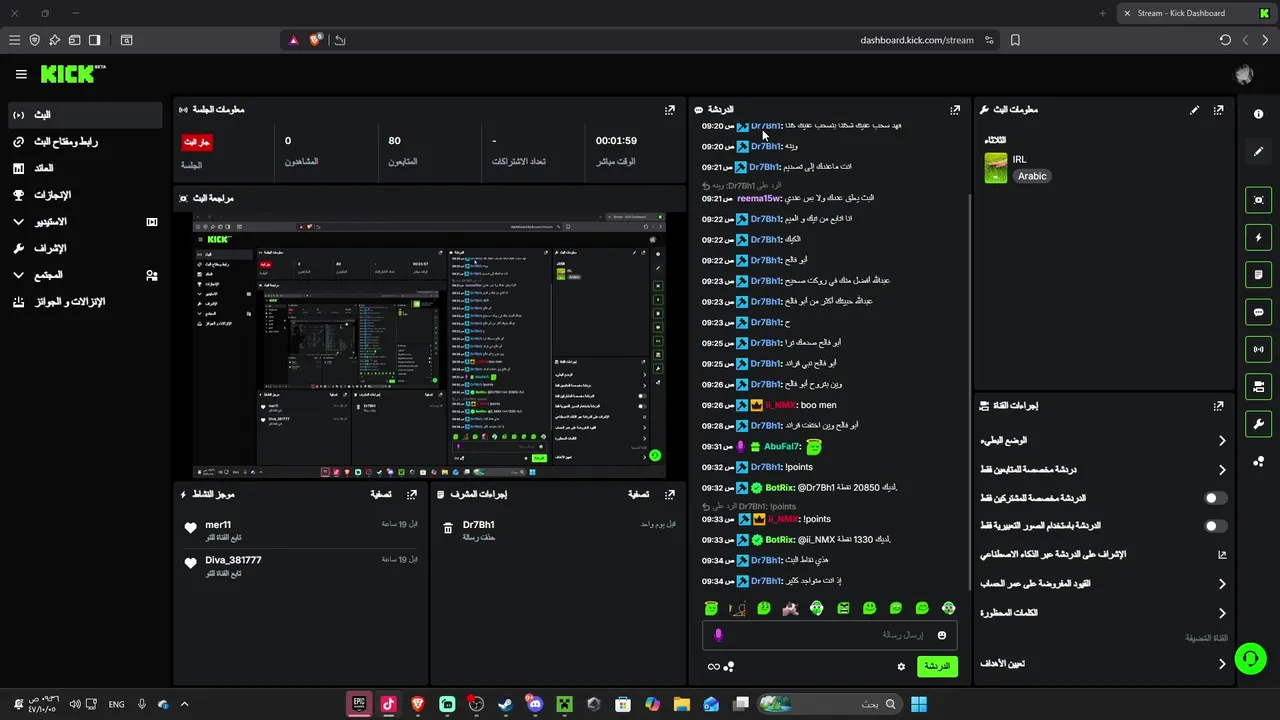Toggle the lightning activity widget in right rail
Image resolution: width=1280 pixels, height=720 pixels.
[1258, 238]
